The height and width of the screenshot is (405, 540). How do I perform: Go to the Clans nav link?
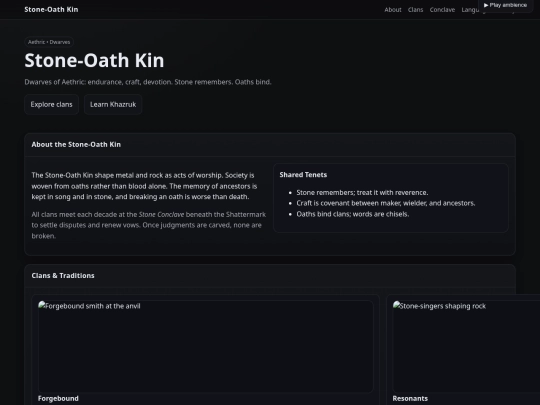415,10
